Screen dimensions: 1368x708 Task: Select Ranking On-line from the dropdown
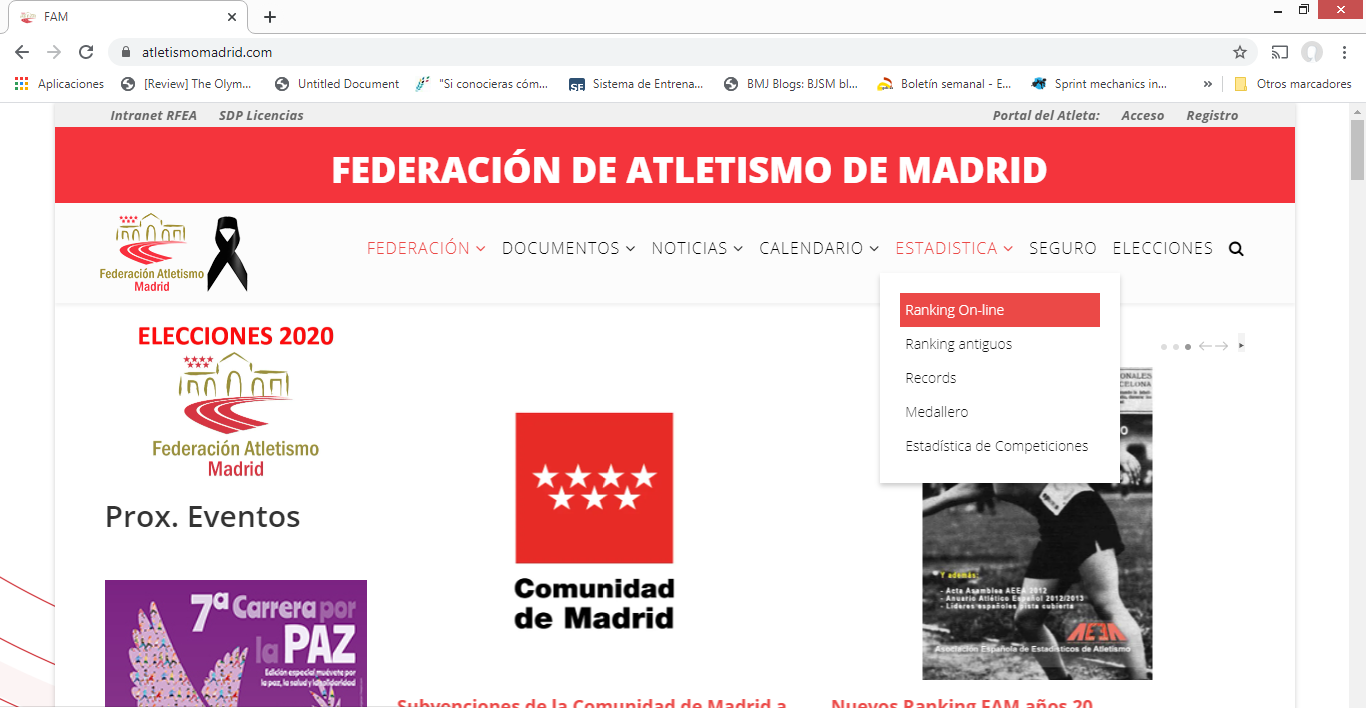[1000, 310]
